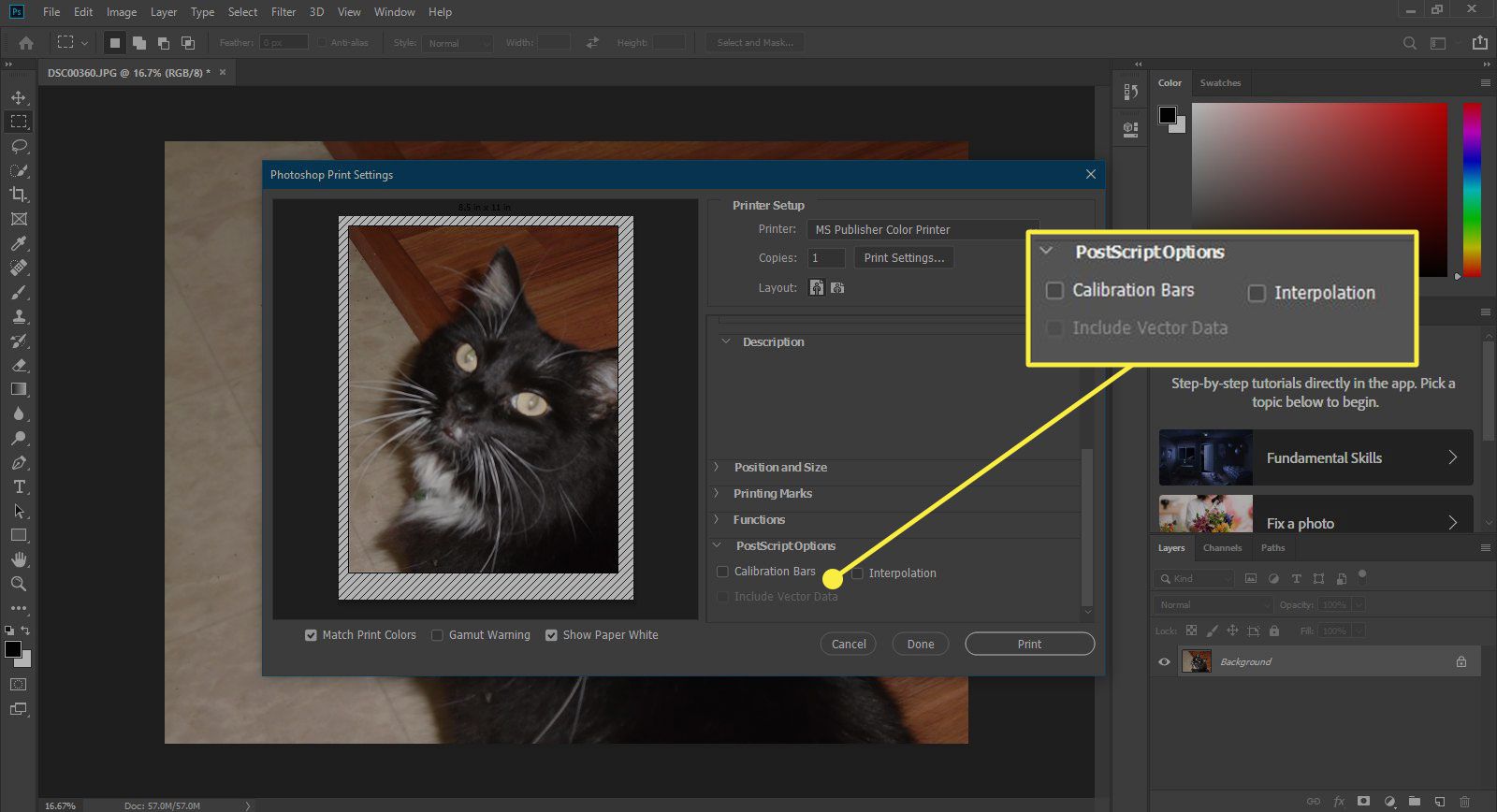Open the Style Normal dropdown in options bar

(457, 43)
